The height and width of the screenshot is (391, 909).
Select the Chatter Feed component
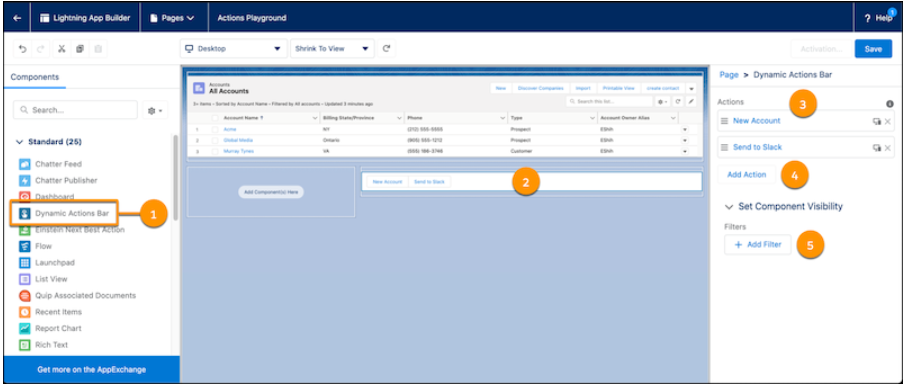50,164
